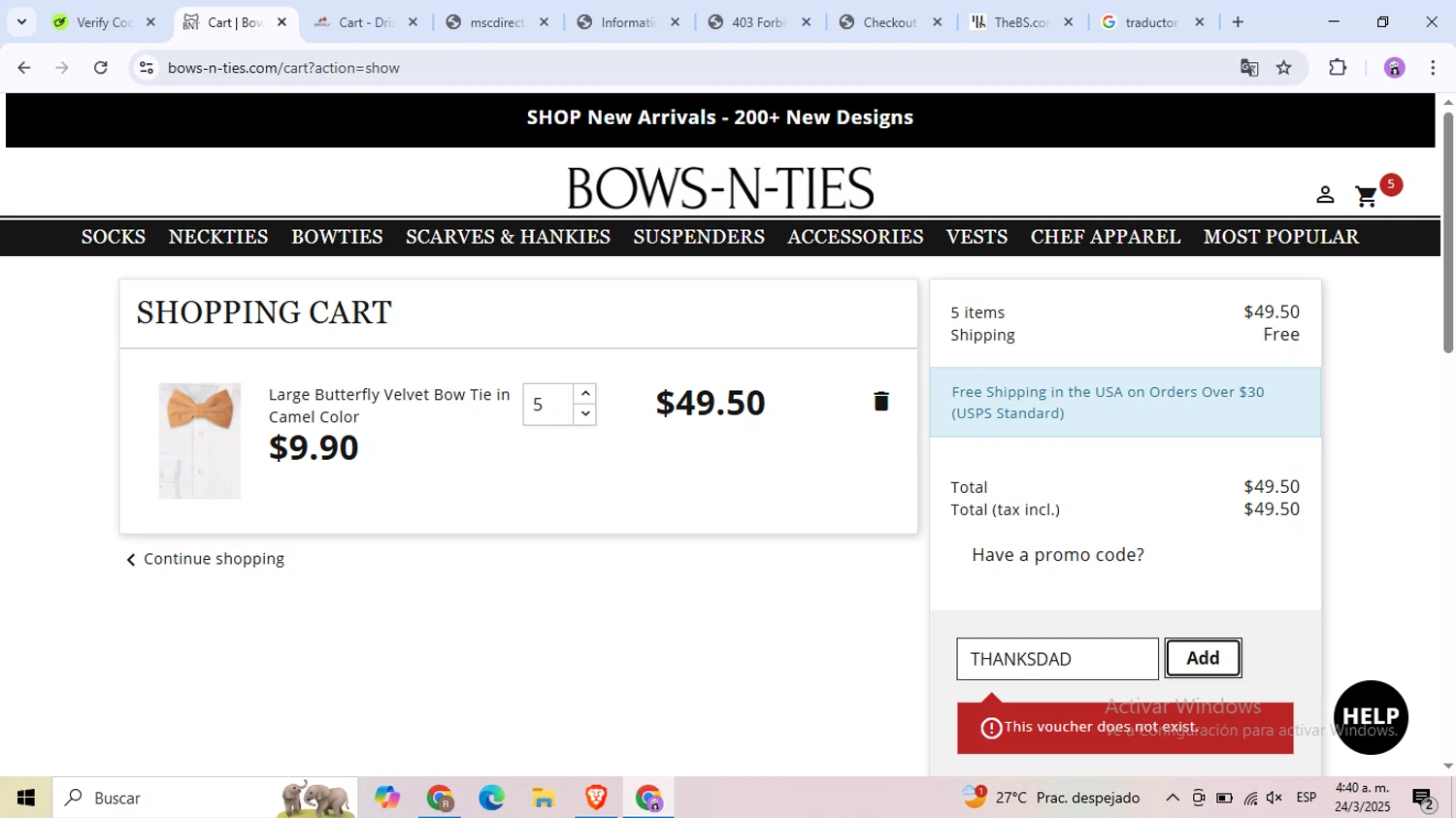This screenshot has width=1456, height=818.
Task: Close the traductor tab
Action: coord(1200,22)
